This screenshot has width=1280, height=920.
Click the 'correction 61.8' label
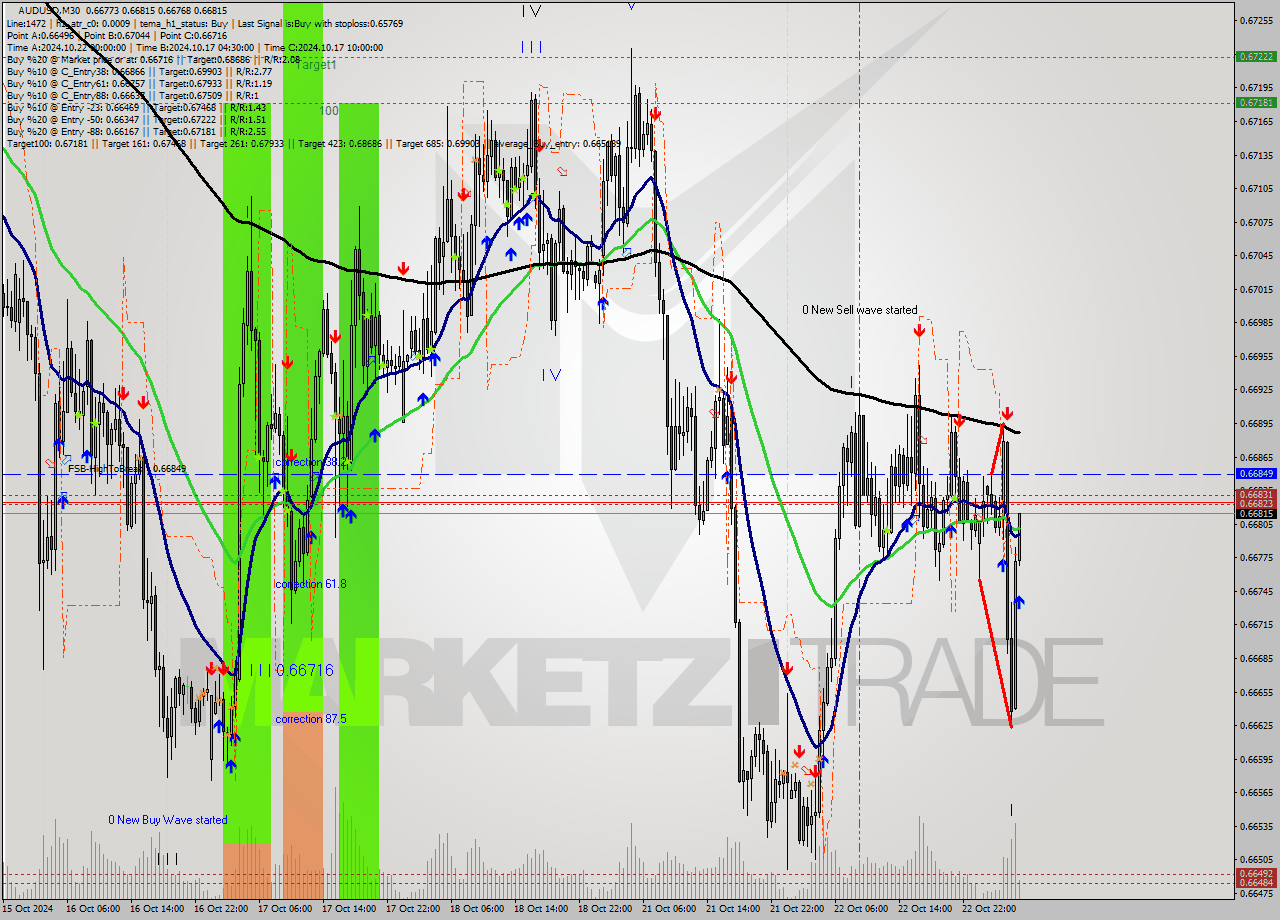point(311,584)
